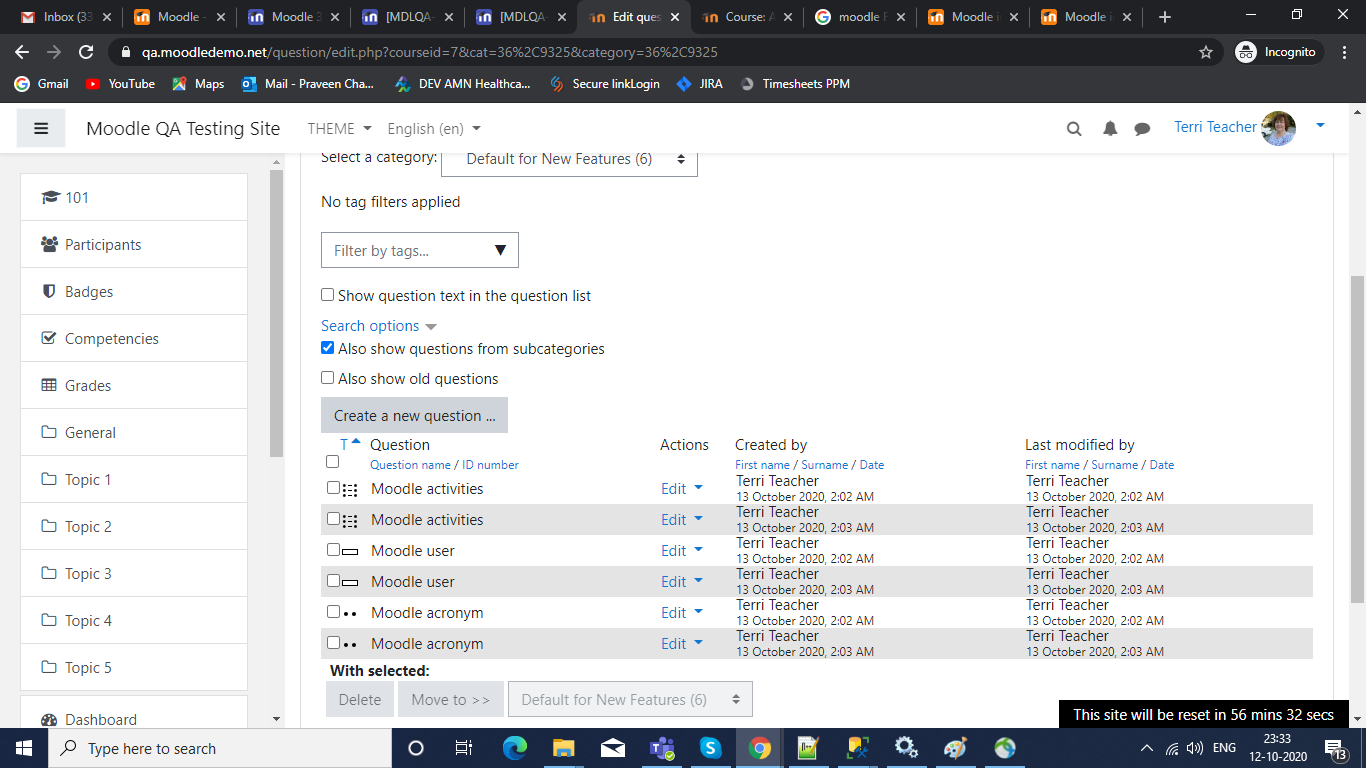Open the Select a category dropdown
The image size is (1366, 768).
(x=569, y=159)
